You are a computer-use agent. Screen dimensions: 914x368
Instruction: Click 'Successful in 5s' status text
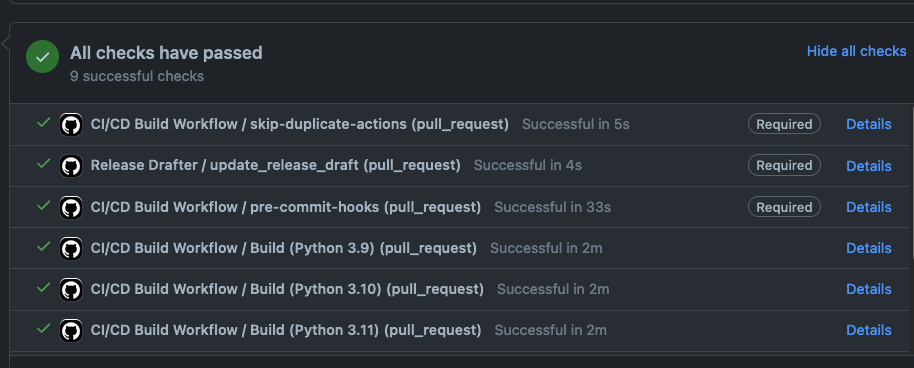[575, 124]
